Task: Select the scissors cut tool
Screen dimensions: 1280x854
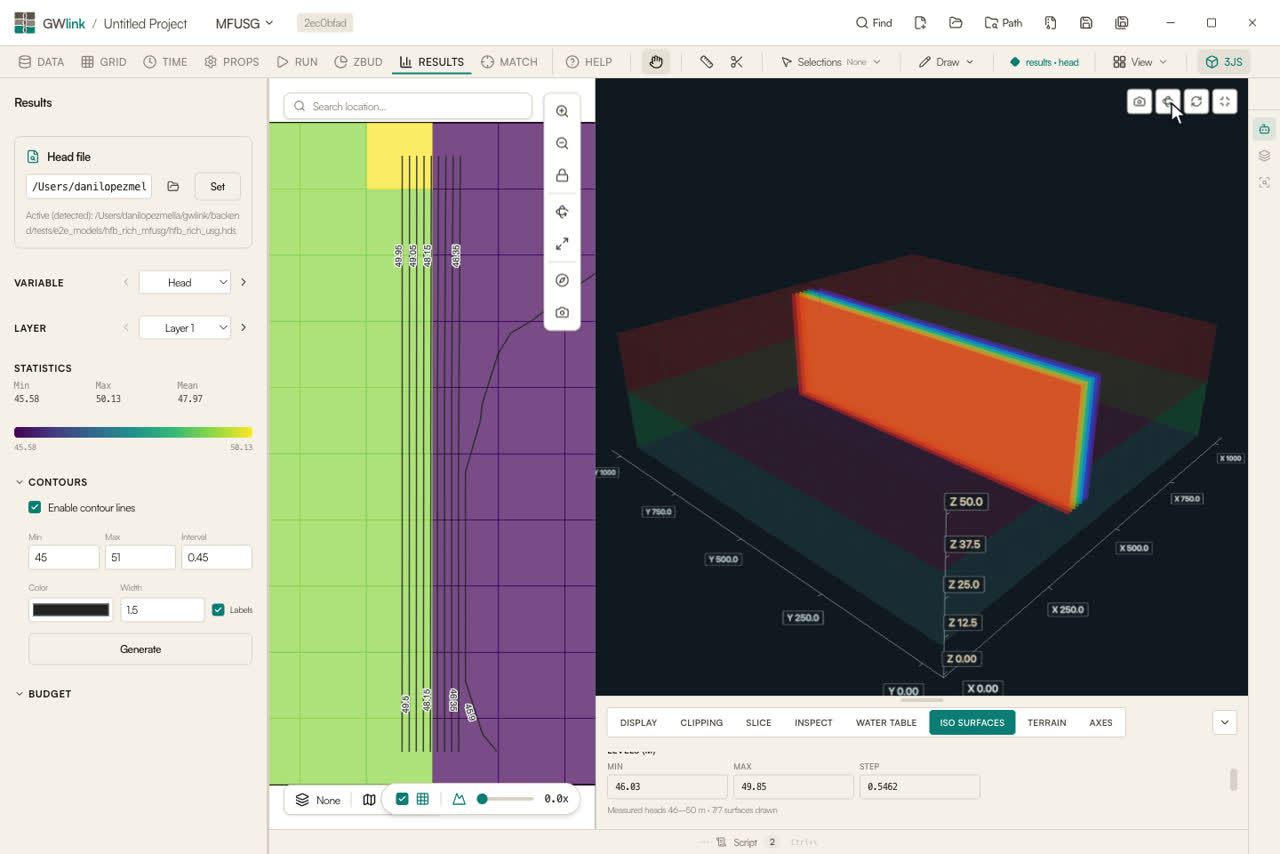Action: pos(737,62)
